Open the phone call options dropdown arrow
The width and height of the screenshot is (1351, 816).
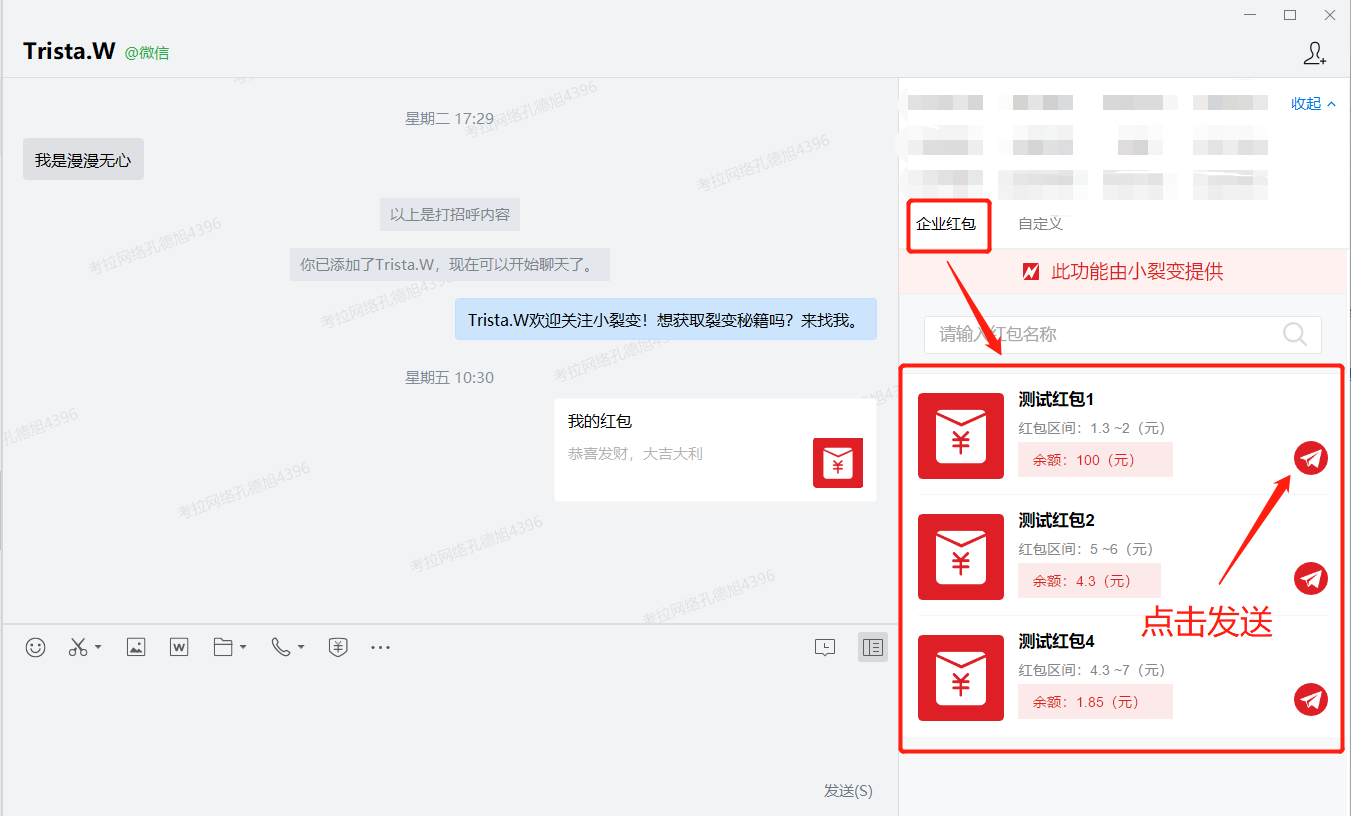coord(300,647)
